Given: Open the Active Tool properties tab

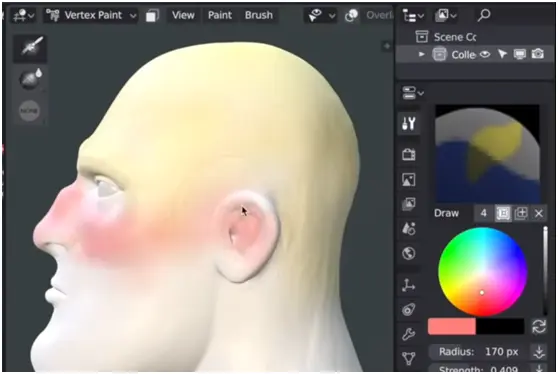Looking at the screenshot, I should [x=409, y=123].
